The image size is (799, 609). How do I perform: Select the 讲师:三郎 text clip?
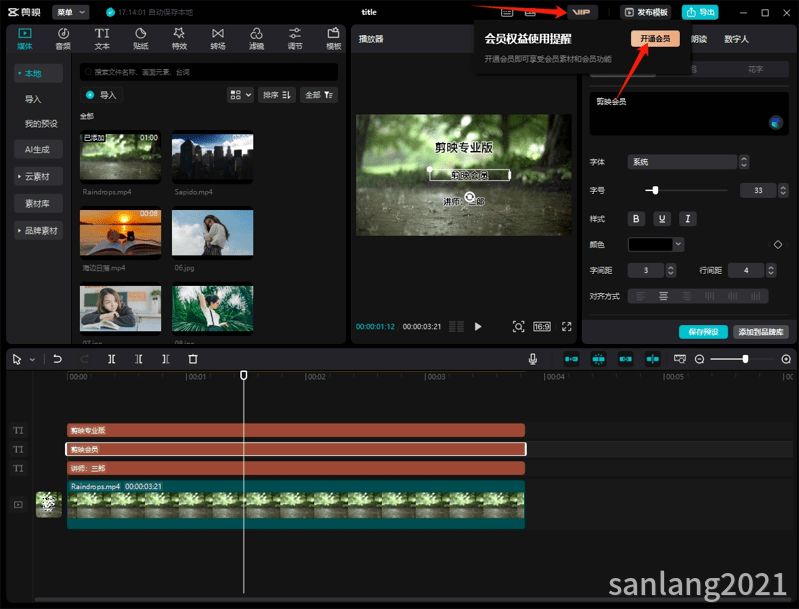tap(296, 468)
